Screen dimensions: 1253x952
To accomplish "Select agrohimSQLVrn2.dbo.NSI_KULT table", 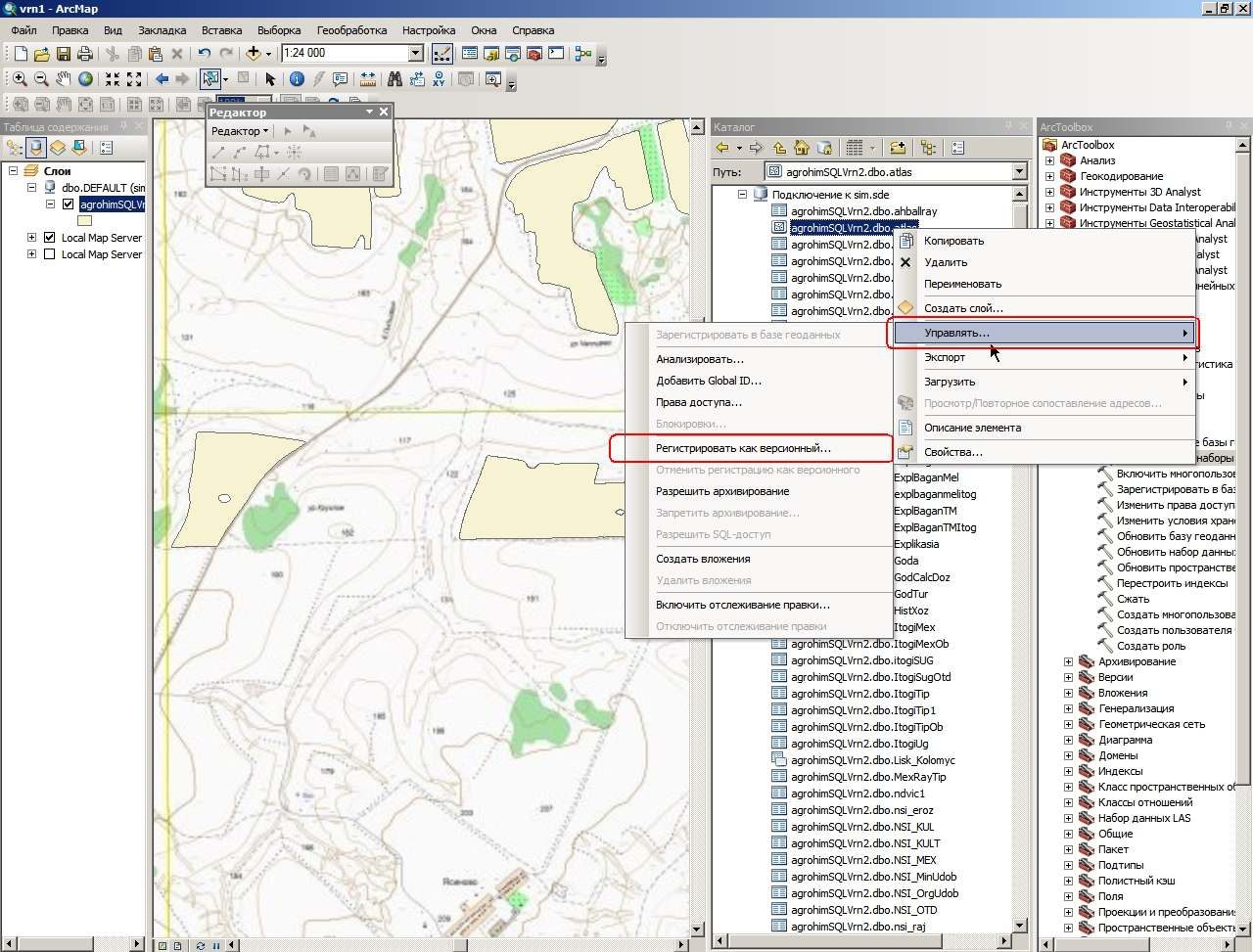I will [865, 843].
